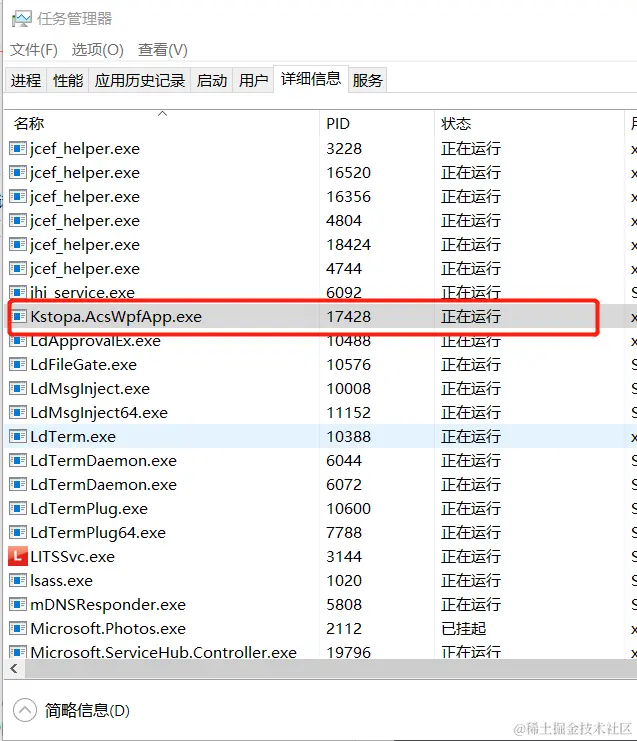Click the horizontal scrollbar track
Screen dimensions: 637x741
pyautogui.click(x=331, y=668)
